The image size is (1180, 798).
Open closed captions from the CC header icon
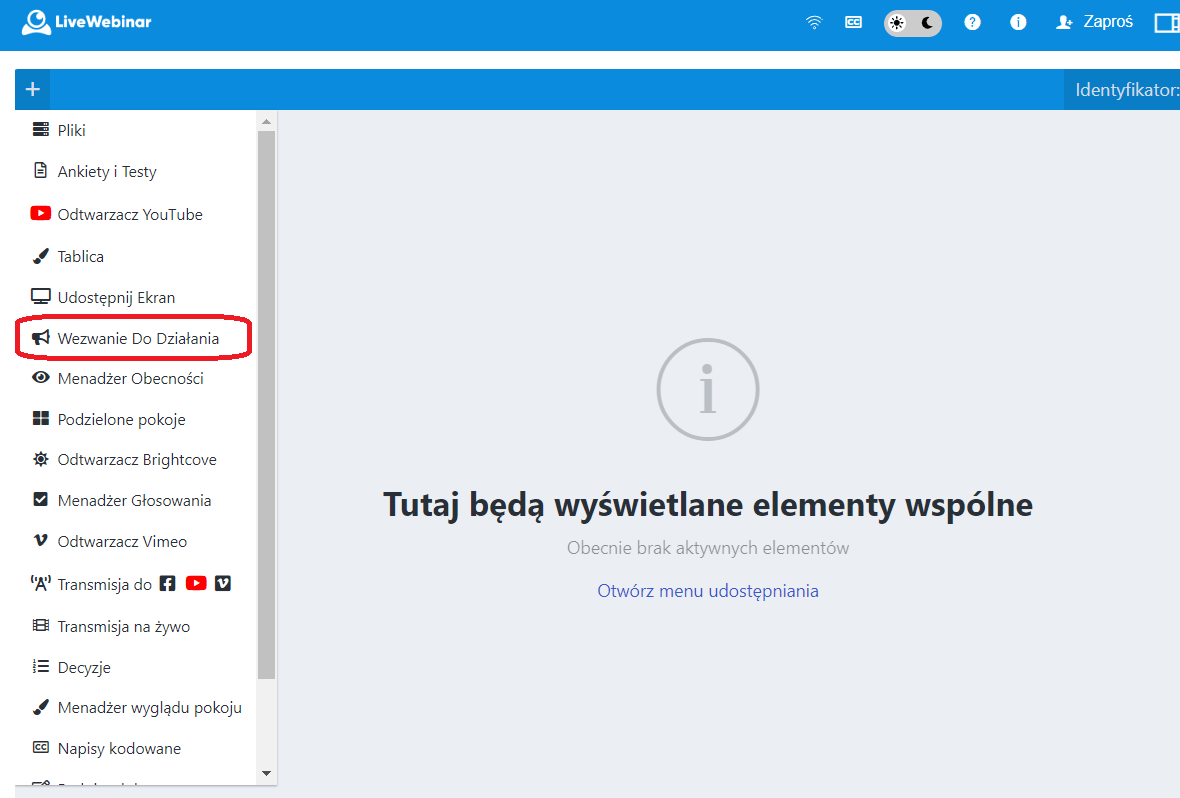pos(853,22)
